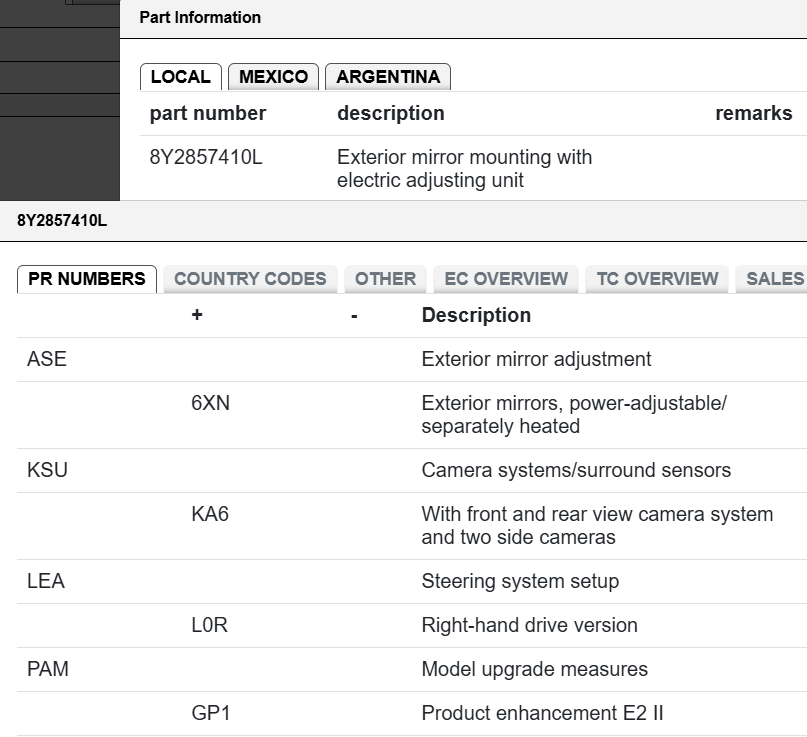Open the ARGENTINA tab

[x=388, y=77]
